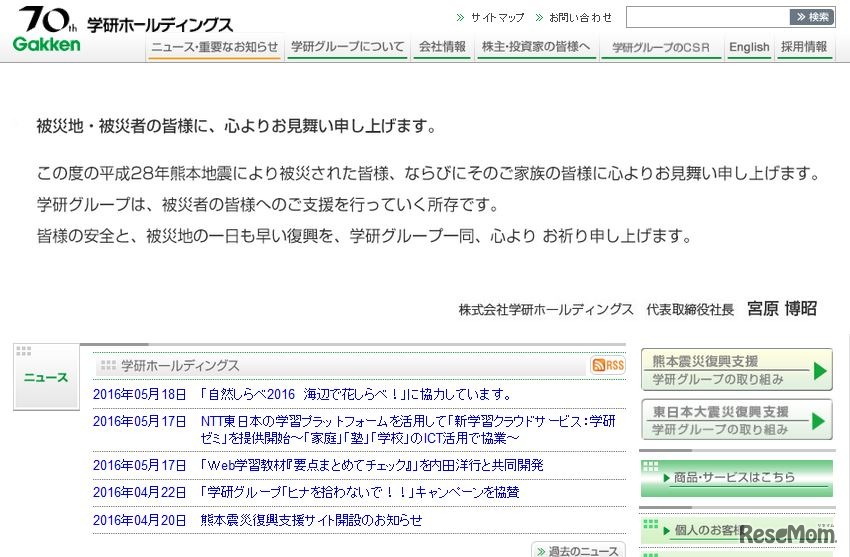This screenshot has width=850, height=557.
Task: Open the RSS feed icon
Action: pyautogui.click(x=608, y=365)
